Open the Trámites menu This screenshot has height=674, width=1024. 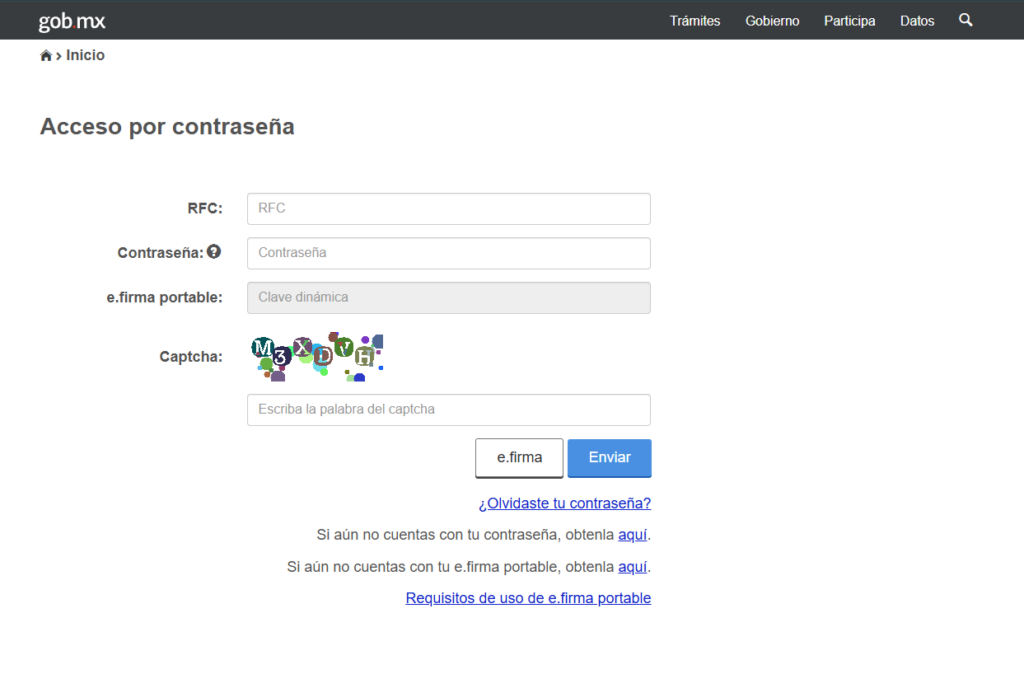coord(694,21)
